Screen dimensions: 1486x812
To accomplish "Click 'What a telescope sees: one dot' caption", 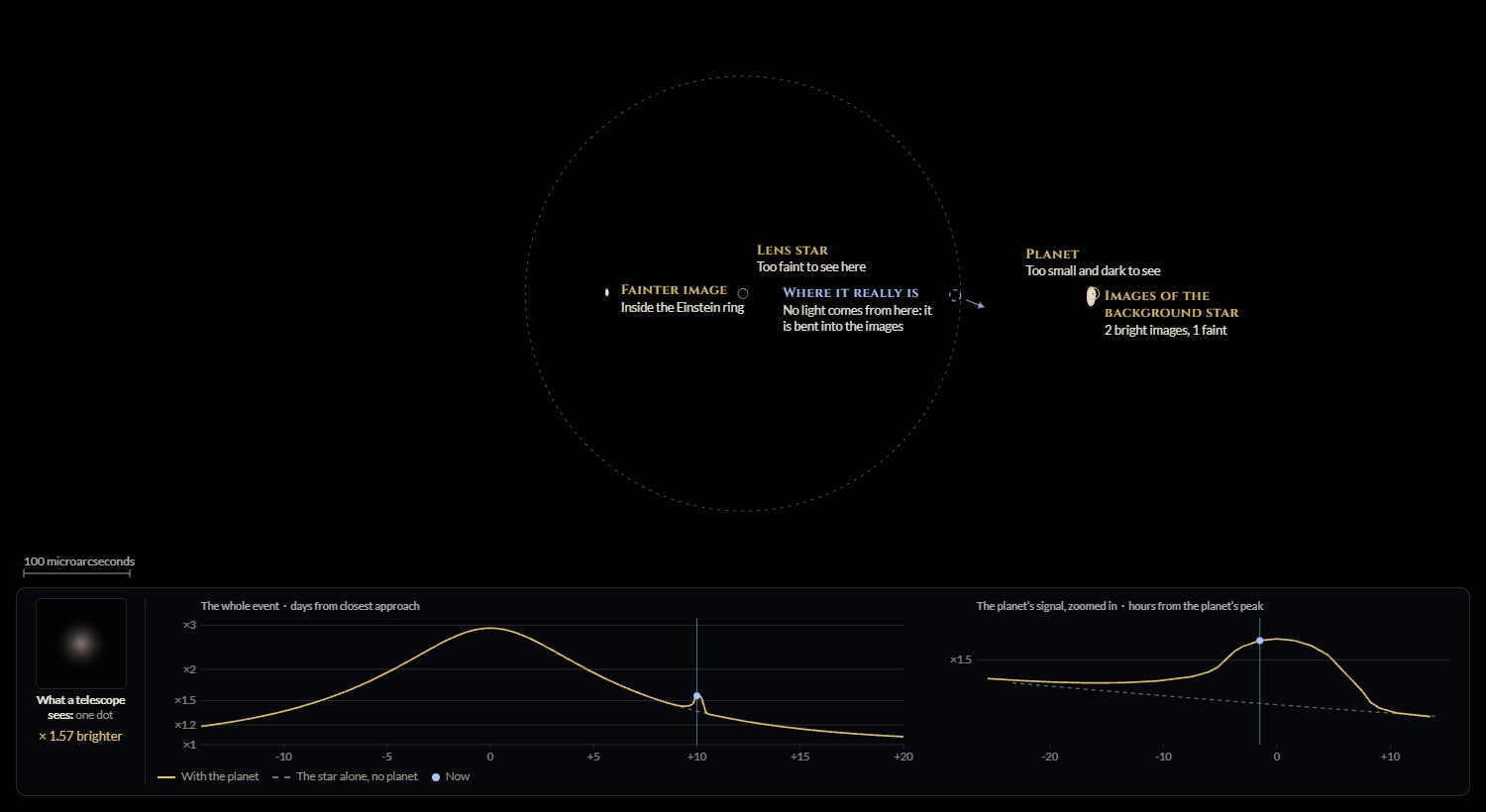I will tap(80, 707).
